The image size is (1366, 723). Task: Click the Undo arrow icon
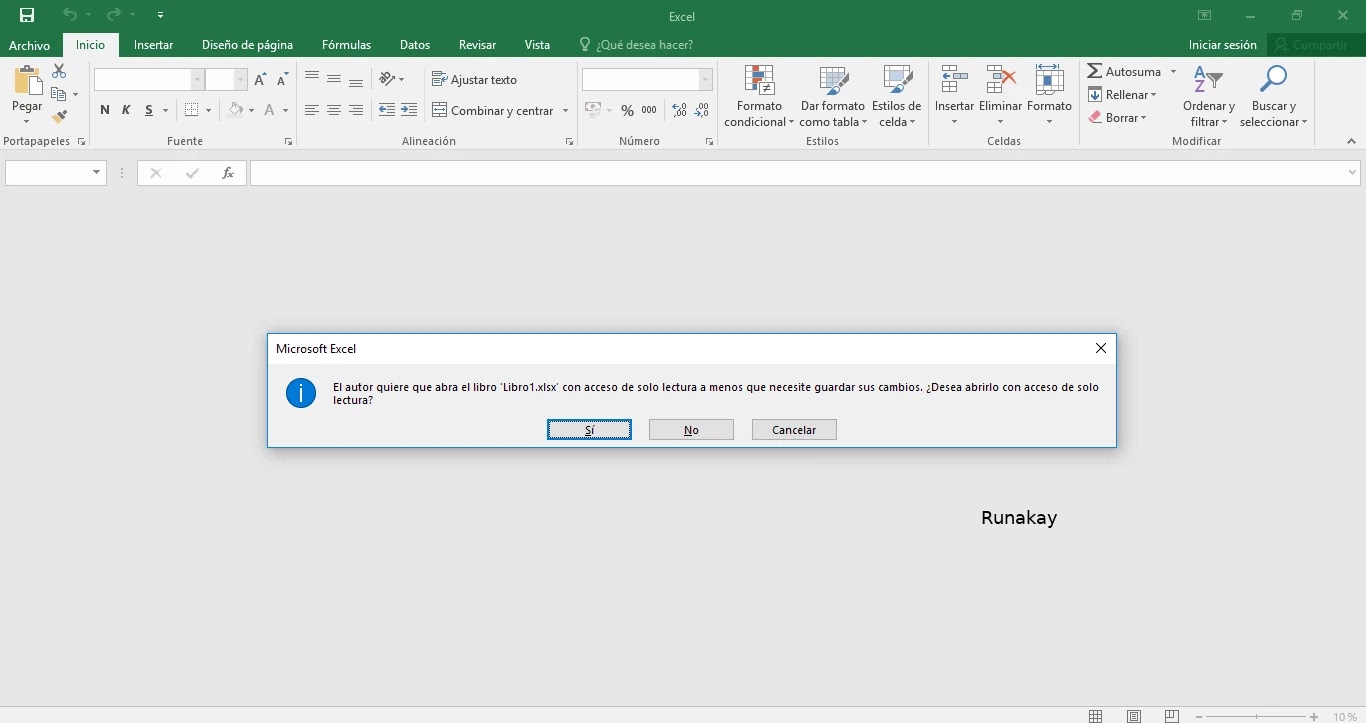pyautogui.click(x=69, y=15)
